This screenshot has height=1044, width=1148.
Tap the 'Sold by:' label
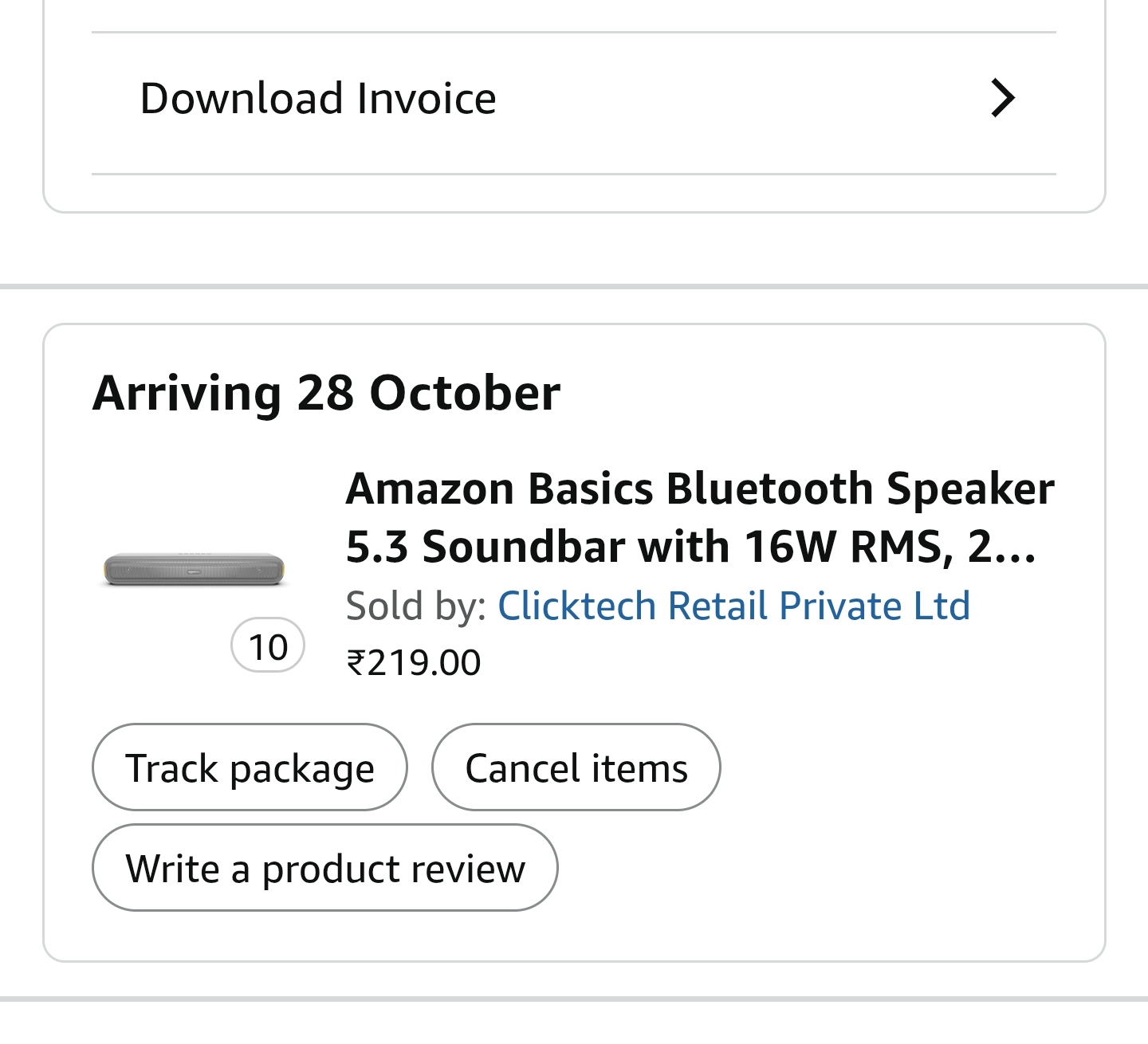pos(415,606)
